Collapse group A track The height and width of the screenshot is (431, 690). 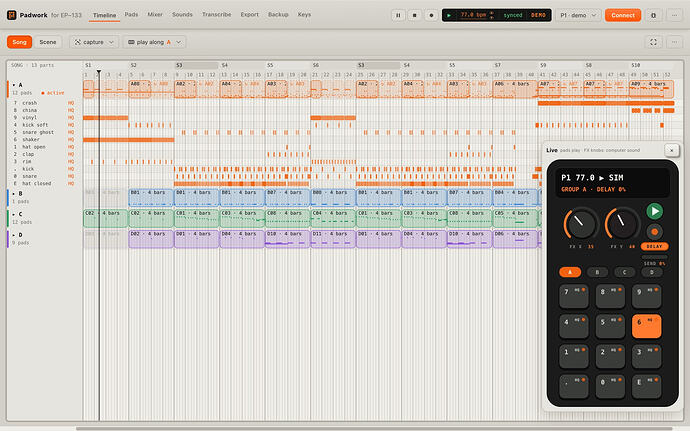coord(14,85)
